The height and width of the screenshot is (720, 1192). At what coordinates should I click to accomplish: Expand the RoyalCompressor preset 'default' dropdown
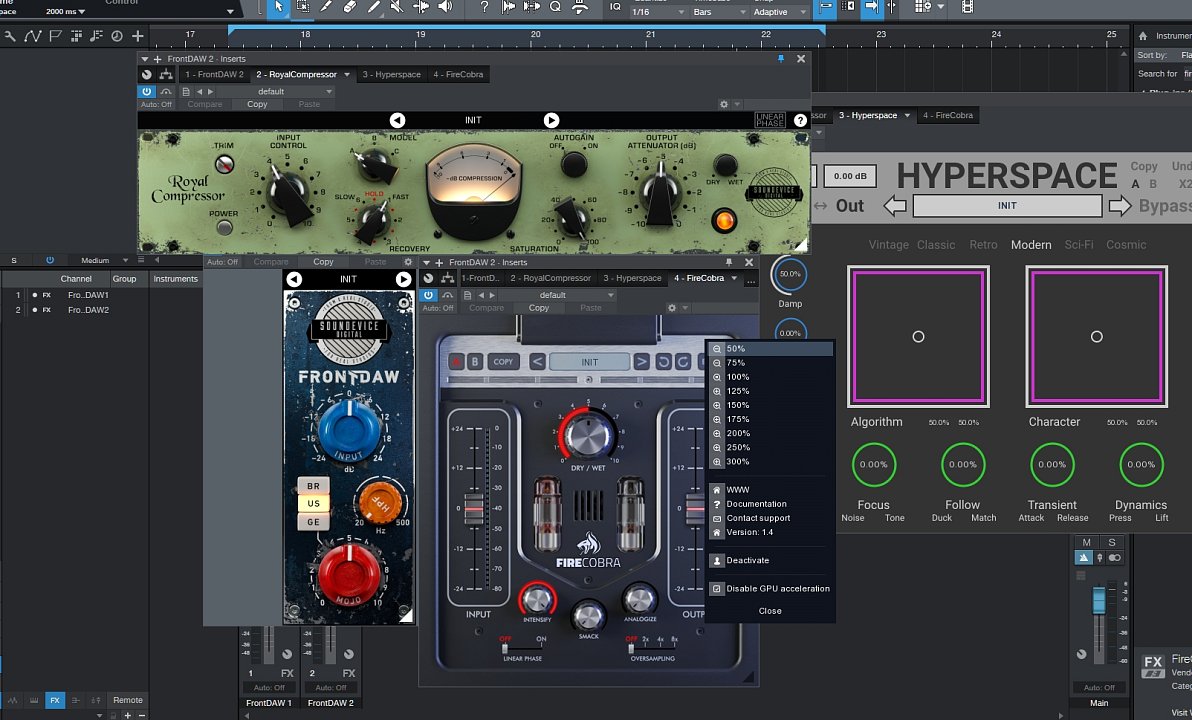278,91
